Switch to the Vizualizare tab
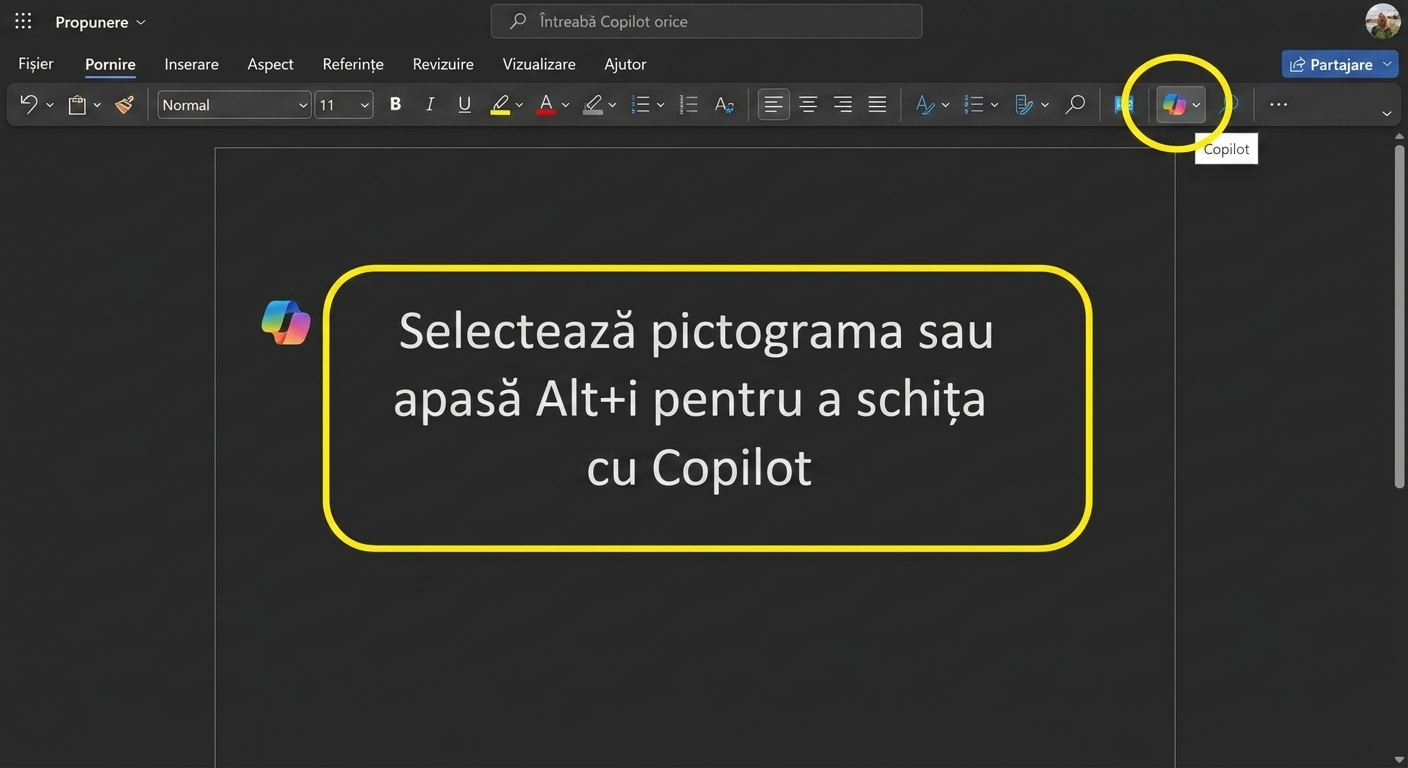The height and width of the screenshot is (768, 1408). 539,64
